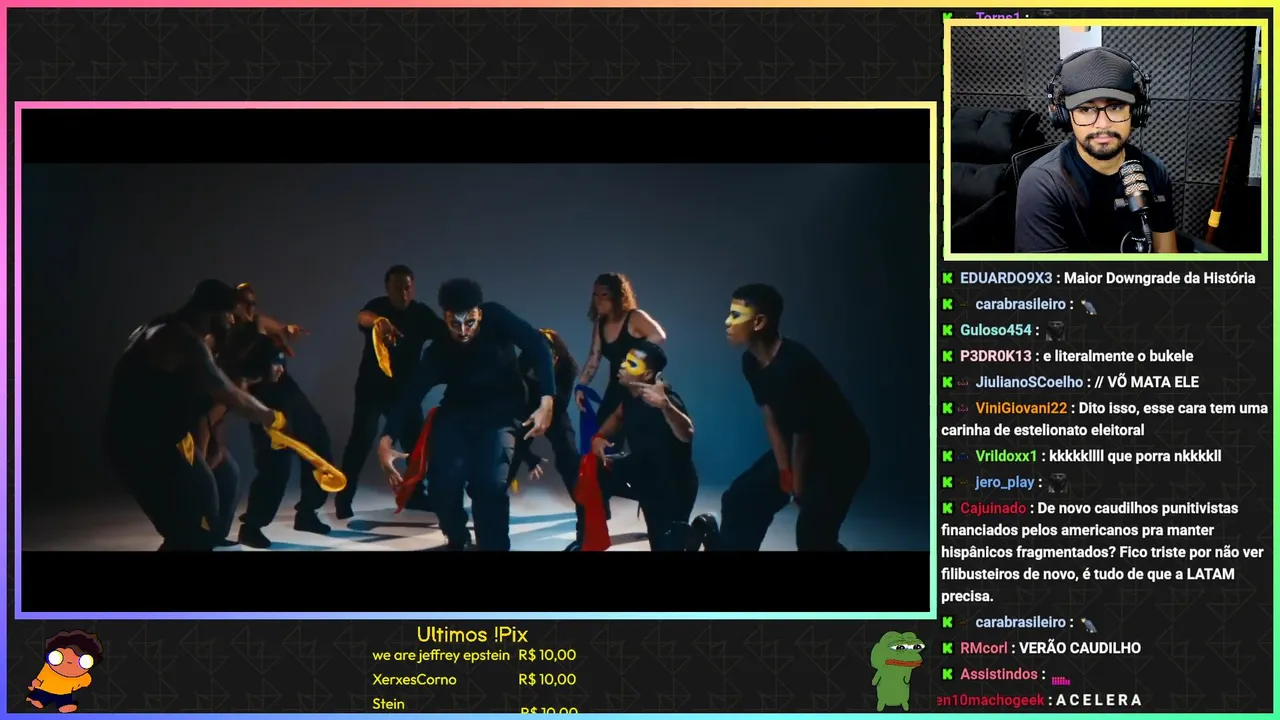1280x720 pixels.
Task: Click the Kick badge beside Assistindos
Action: point(947,674)
